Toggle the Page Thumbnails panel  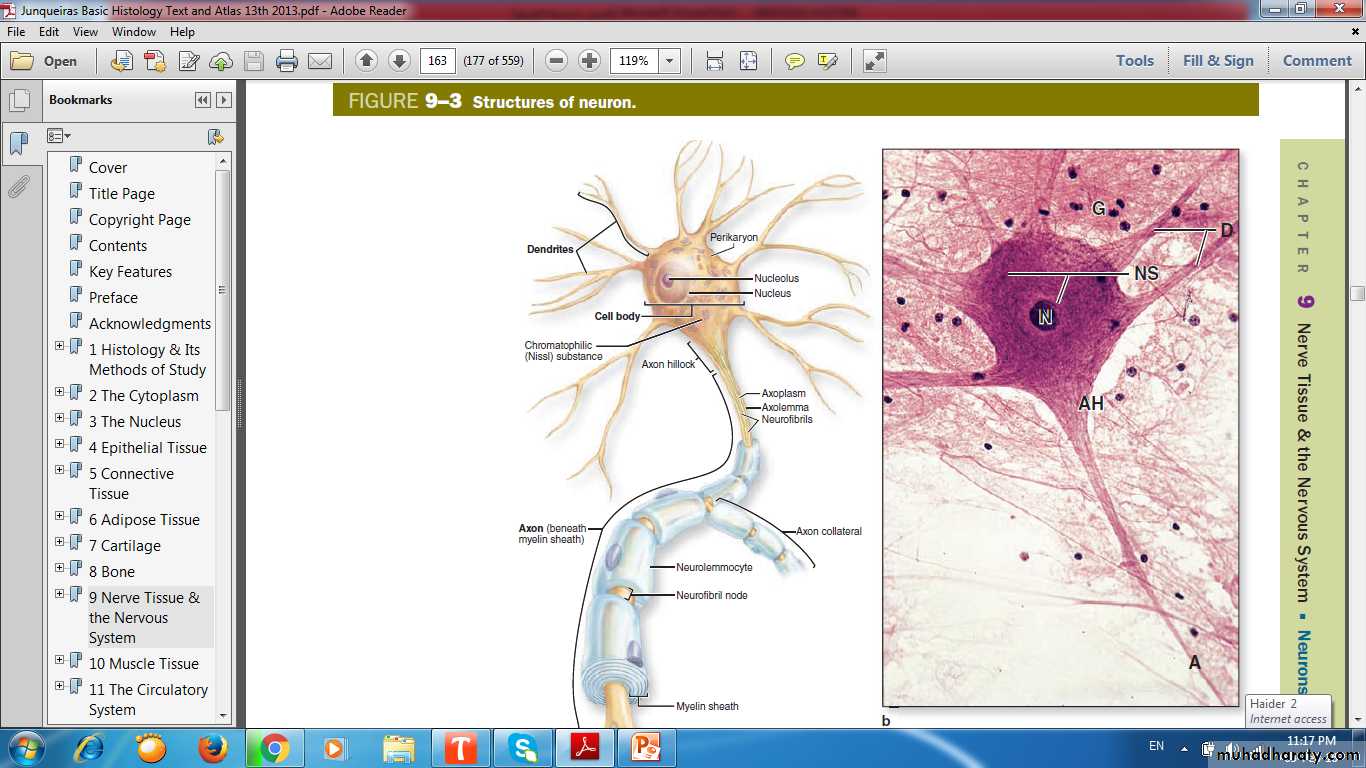18,101
